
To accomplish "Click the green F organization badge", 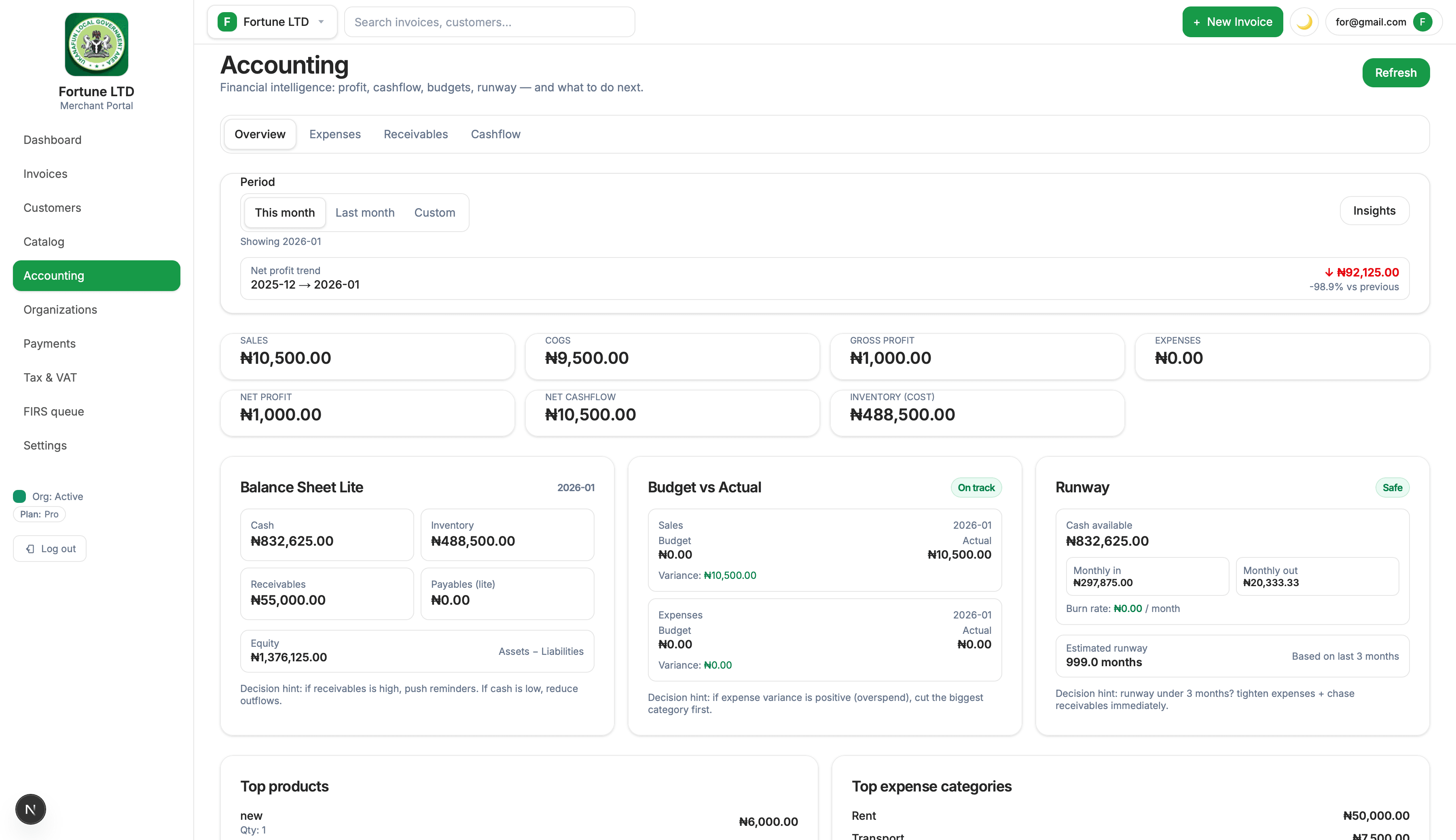I will click(x=227, y=22).
